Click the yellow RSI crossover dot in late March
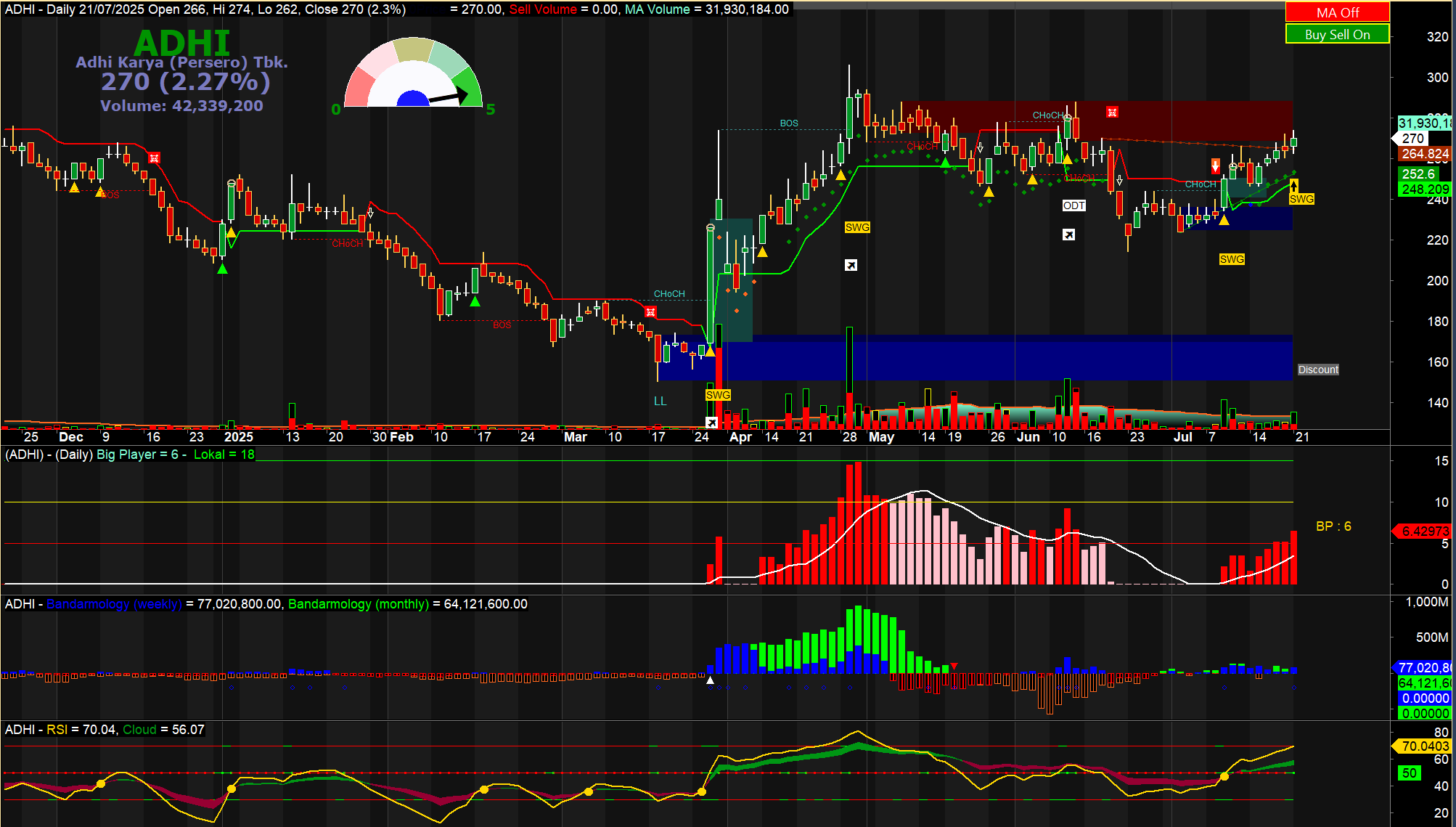Screen dimensions: 1456x827 [x=702, y=791]
